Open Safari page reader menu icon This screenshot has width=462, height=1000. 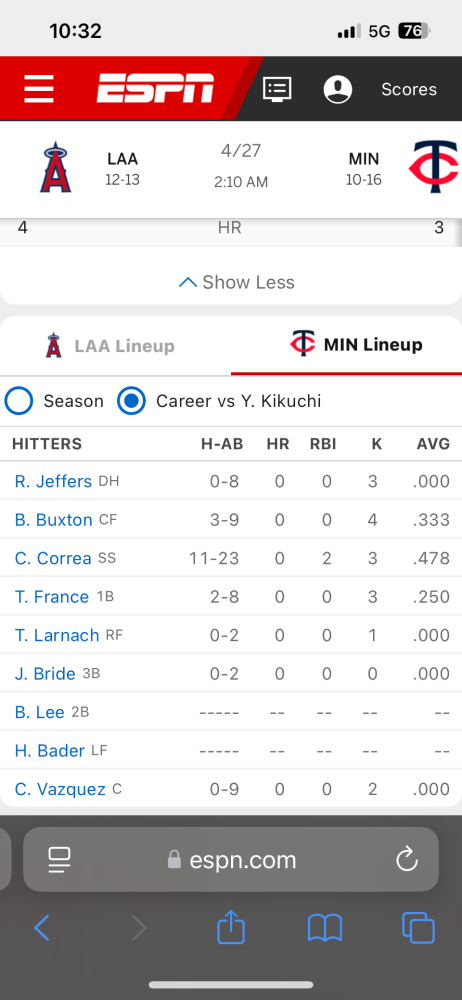(59, 860)
